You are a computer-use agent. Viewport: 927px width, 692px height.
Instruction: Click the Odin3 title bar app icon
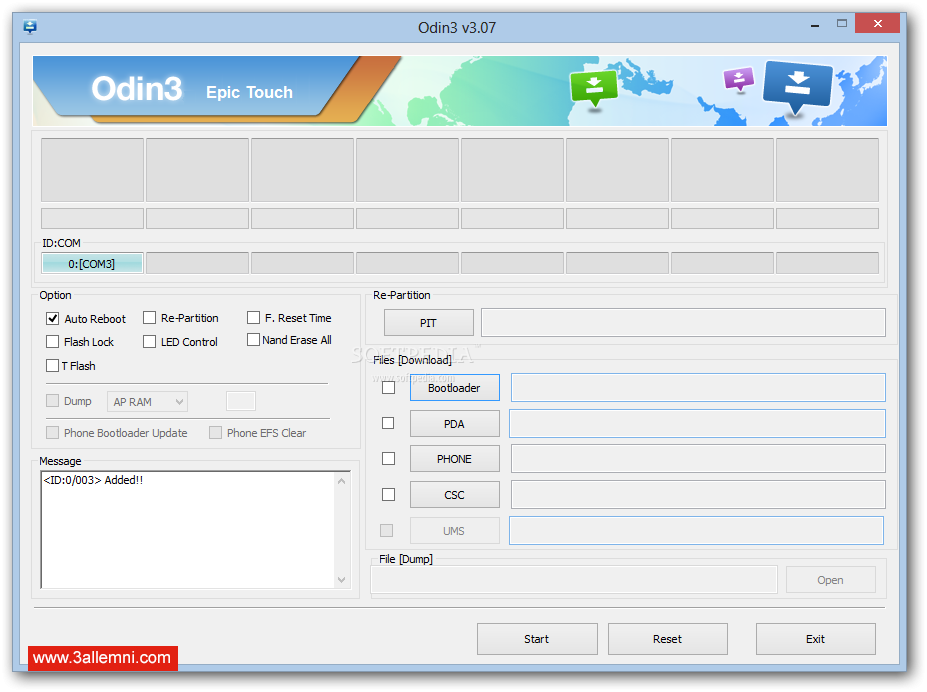click(x=30, y=27)
